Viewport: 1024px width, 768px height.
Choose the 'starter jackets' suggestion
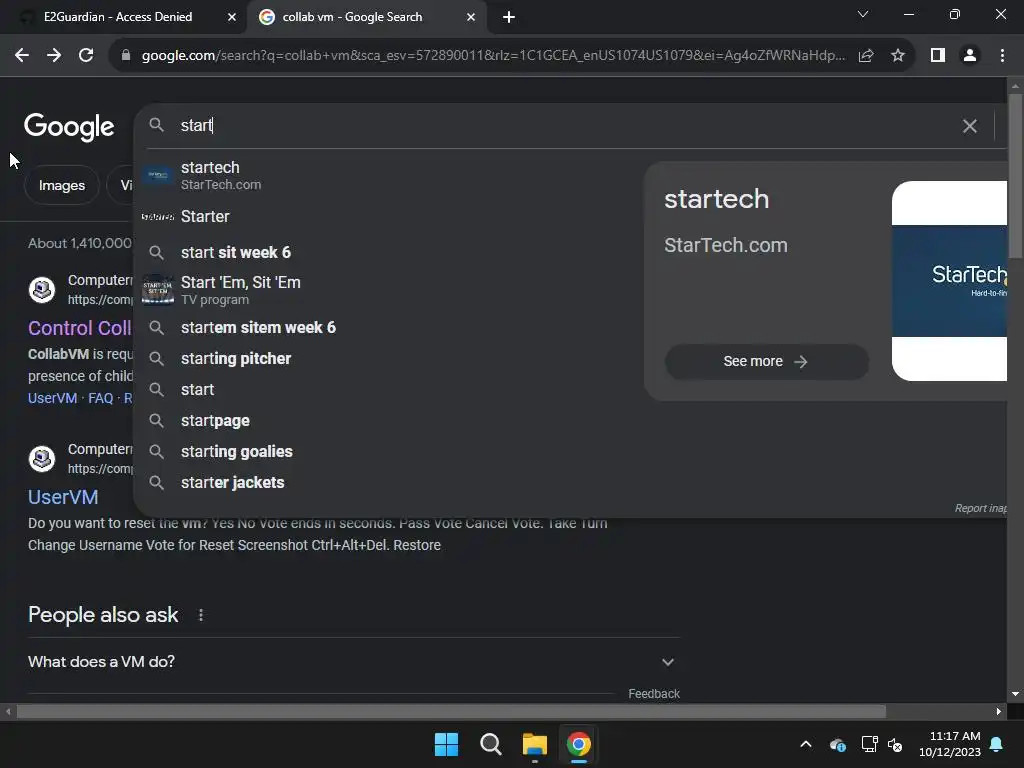click(388, 483)
